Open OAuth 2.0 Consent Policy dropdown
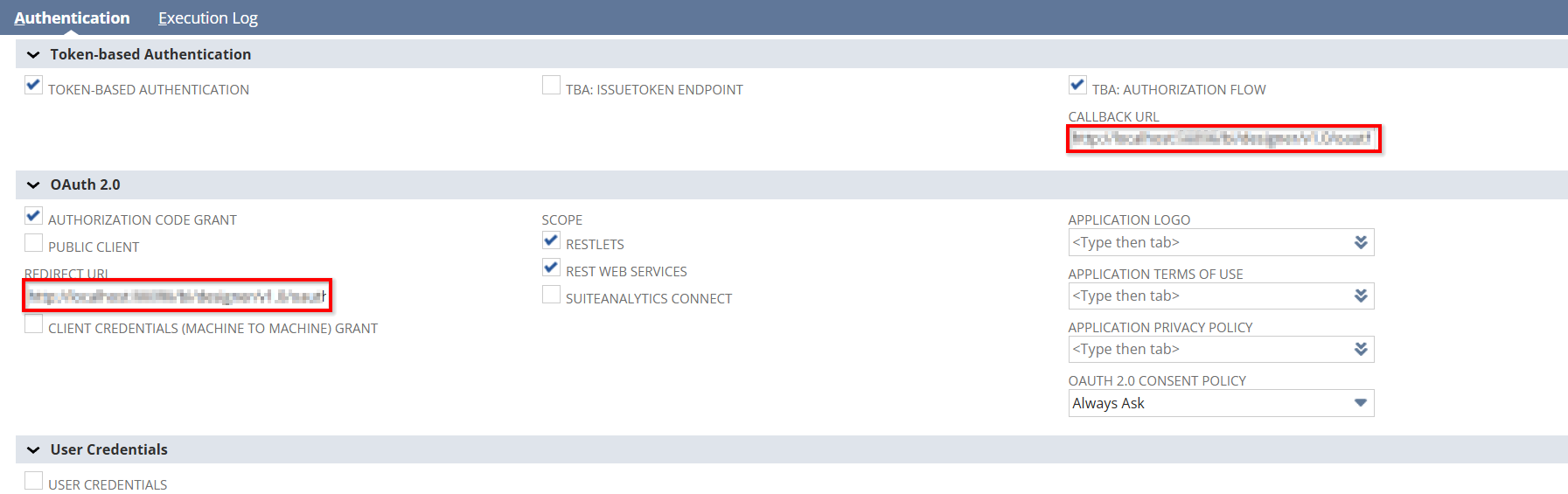Viewport: 1568px width, 494px height. point(1221,403)
